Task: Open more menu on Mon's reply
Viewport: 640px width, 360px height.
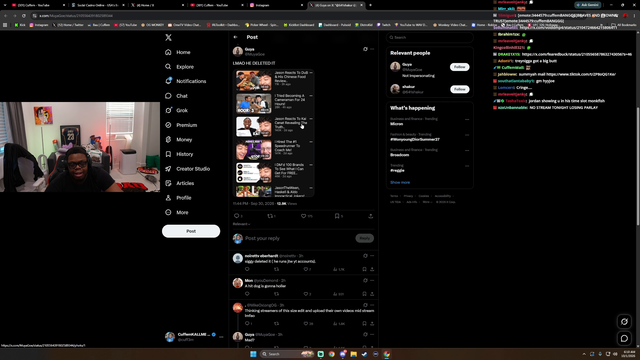Action: coord(372,280)
